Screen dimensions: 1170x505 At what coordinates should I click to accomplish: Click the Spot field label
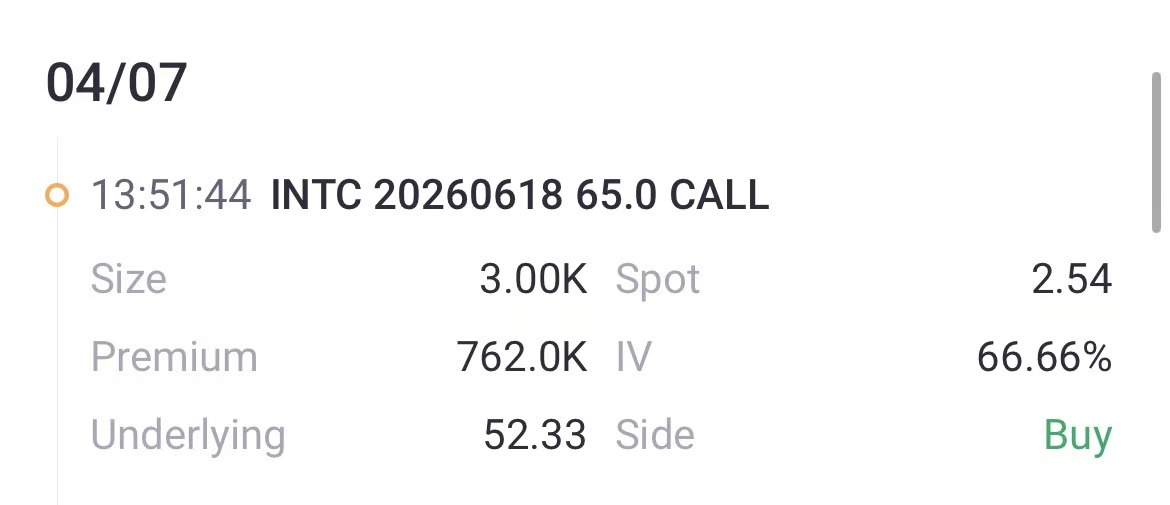pyautogui.click(x=658, y=279)
